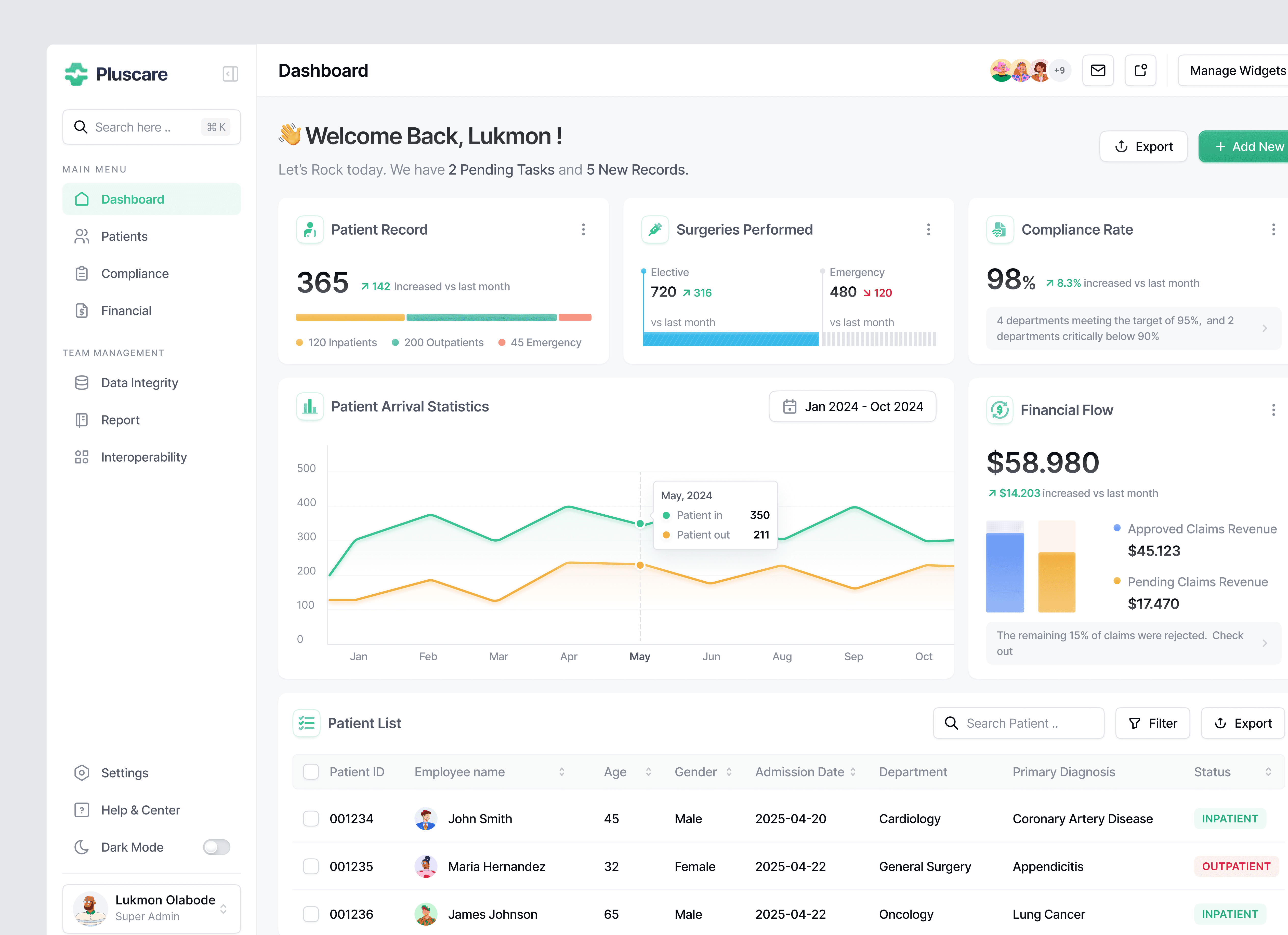Image resolution: width=1288 pixels, height=935 pixels.
Task: Collapse the sidebar using the panel icon
Action: (x=230, y=74)
